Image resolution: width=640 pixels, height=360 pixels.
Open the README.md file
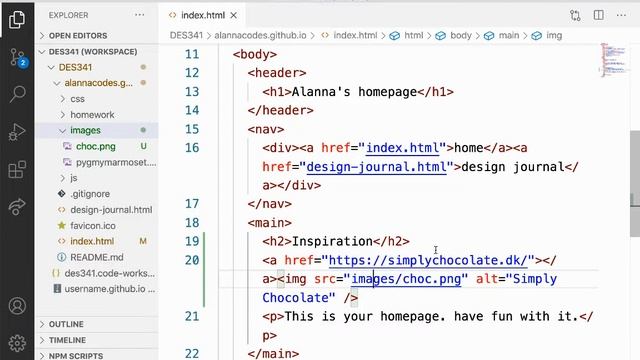(x=97, y=257)
